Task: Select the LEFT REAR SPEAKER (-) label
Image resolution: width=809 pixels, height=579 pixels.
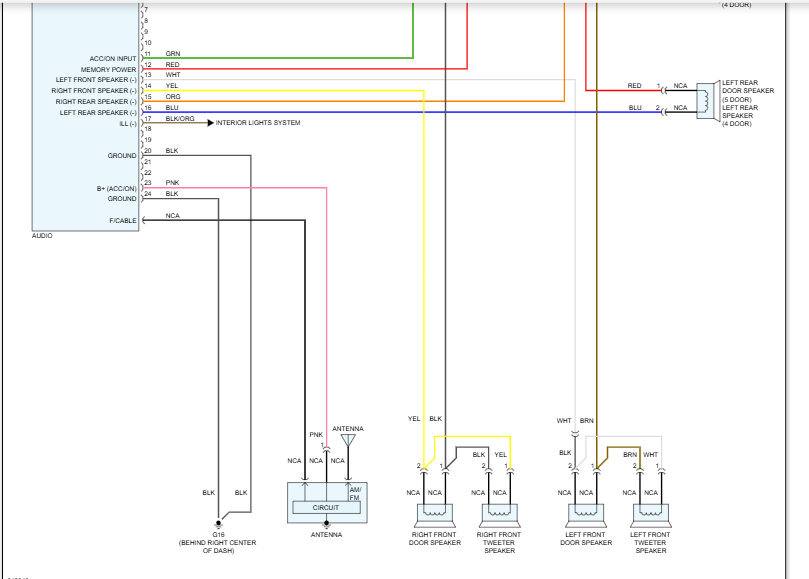Action: coord(98,112)
